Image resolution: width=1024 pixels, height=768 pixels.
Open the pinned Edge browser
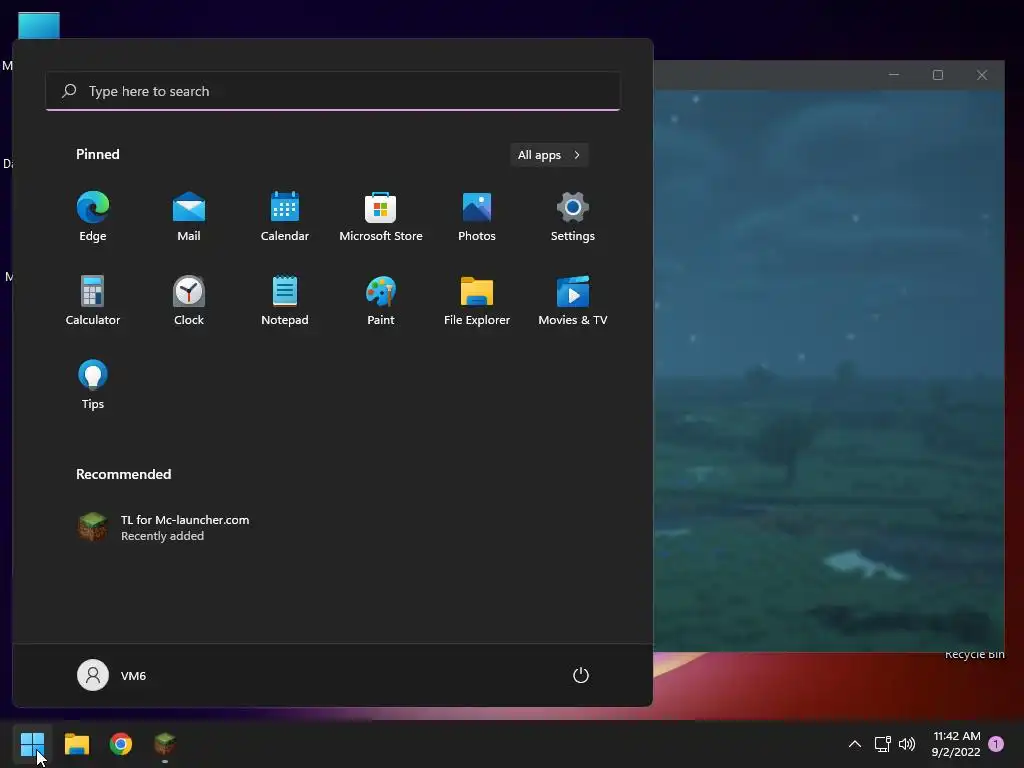[x=93, y=217]
